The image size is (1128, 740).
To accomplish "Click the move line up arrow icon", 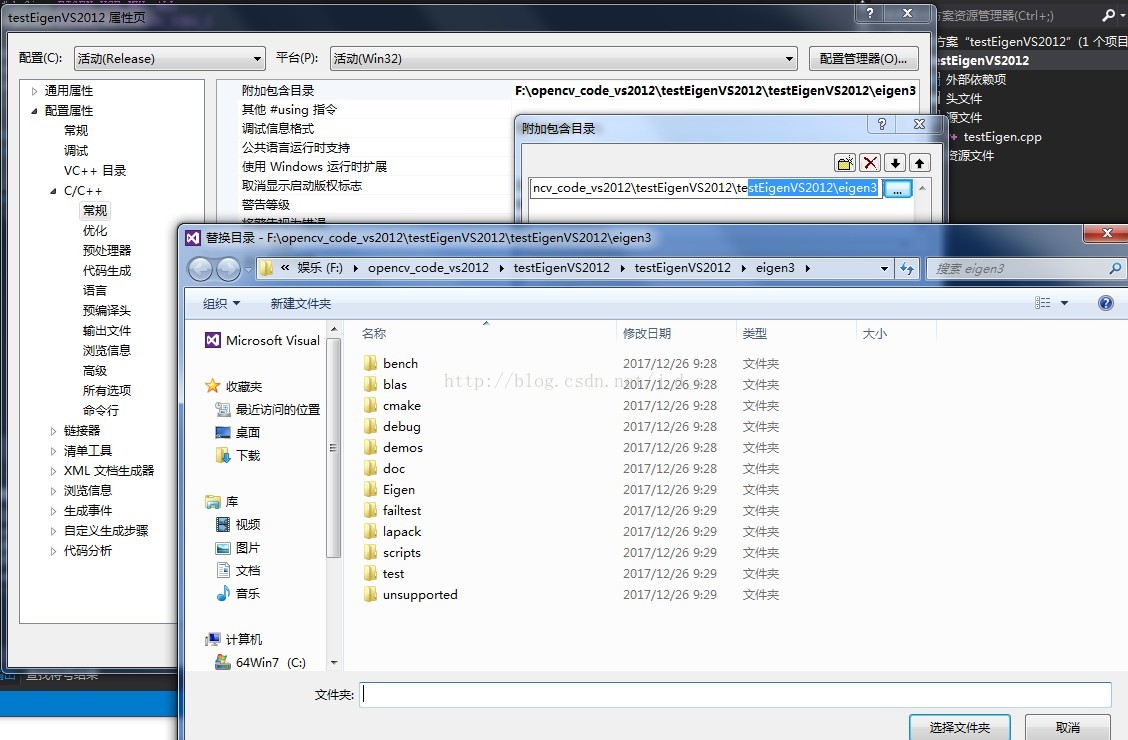I will [919, 163].
